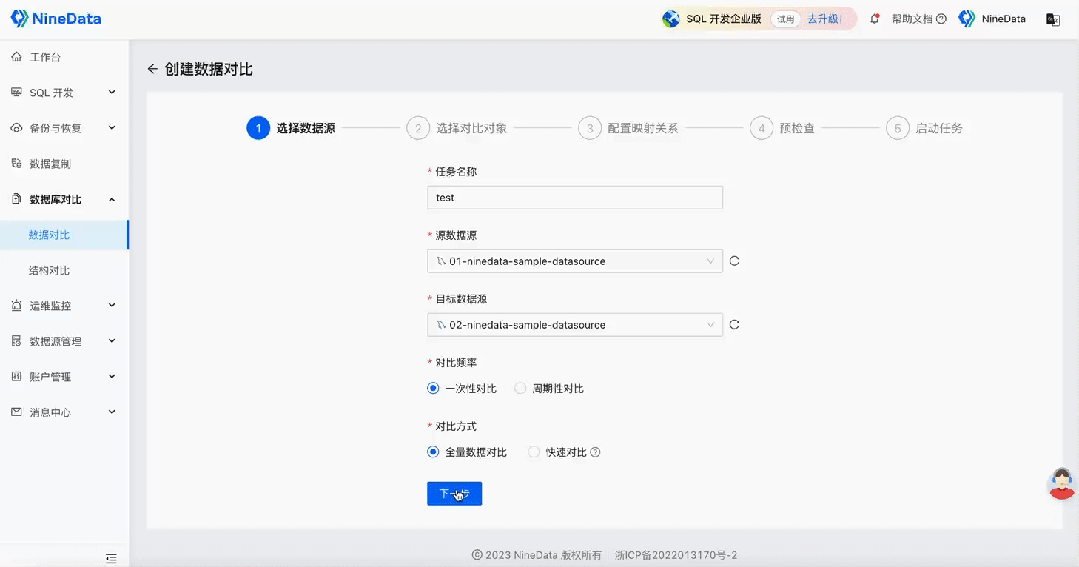Viewport: 1079px width, 567px height.
Task: Expand 账户管理 menu chevron
Action: pyautogui.click(x=112, y=376)
